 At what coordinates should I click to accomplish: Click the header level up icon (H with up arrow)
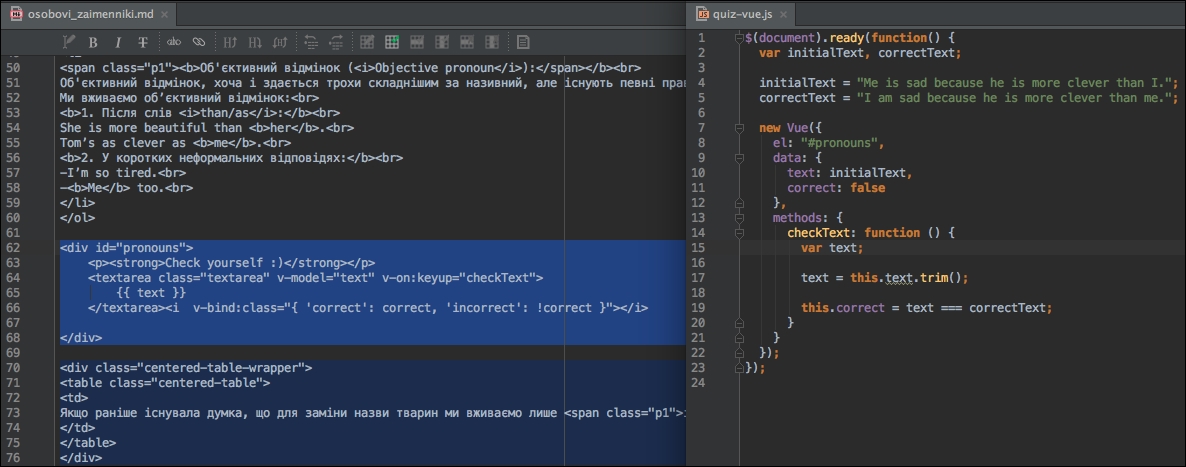coord(231,42)
